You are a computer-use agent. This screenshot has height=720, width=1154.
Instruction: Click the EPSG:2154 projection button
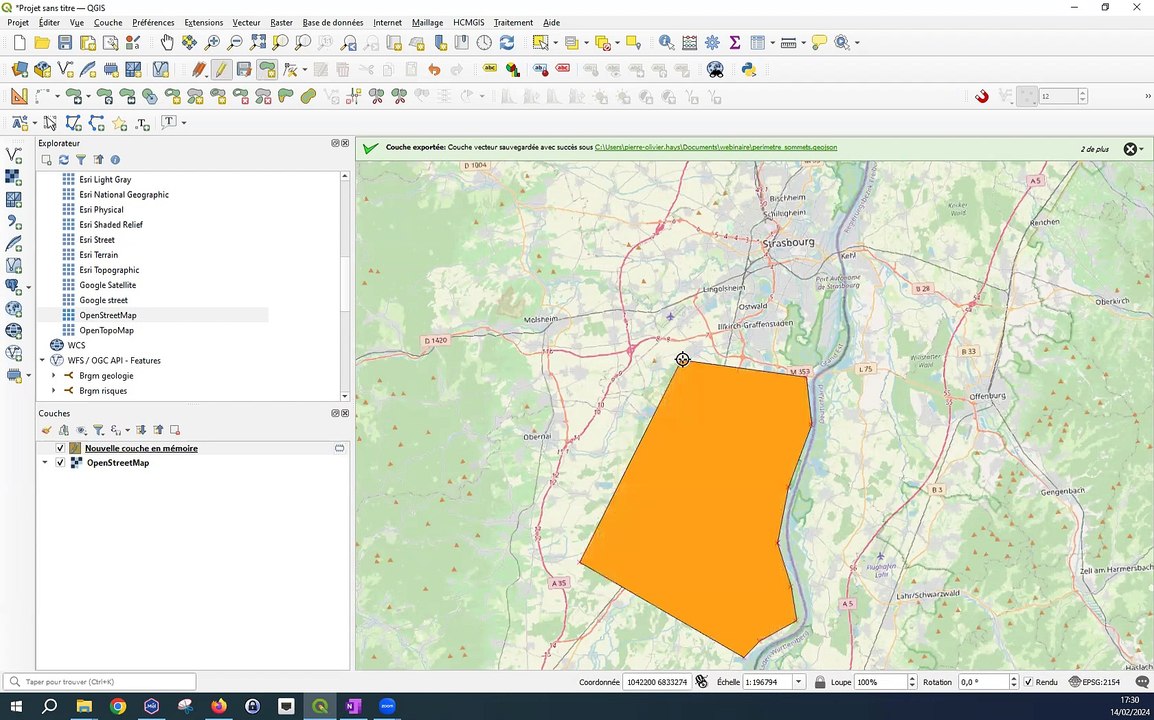pos(1095,682)
